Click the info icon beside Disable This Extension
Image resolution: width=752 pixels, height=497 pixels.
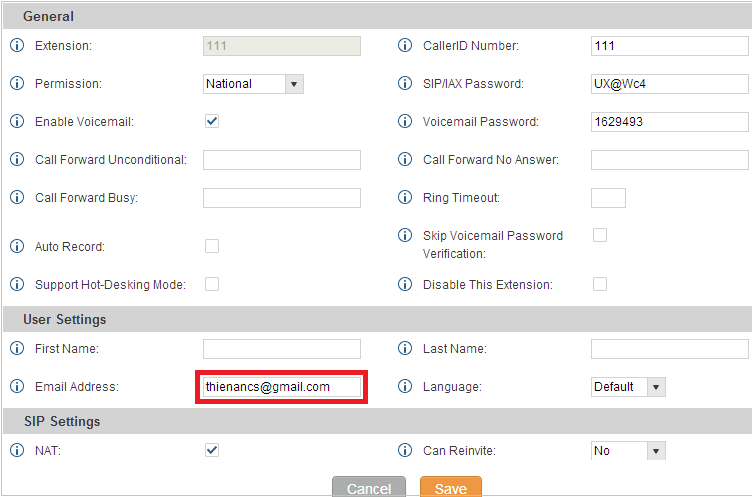point(405,284)
